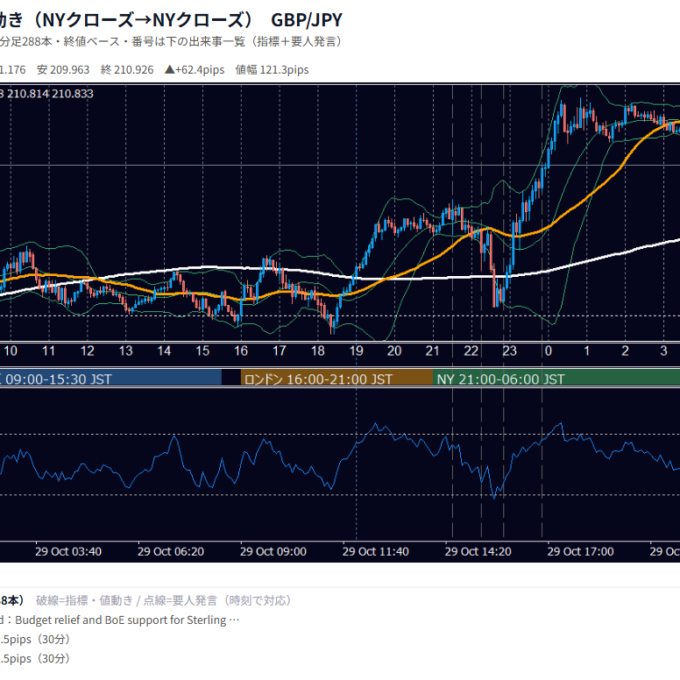680x680 pixels.
Task: Click the hour 22 axis label
Action: click(471, 351)
